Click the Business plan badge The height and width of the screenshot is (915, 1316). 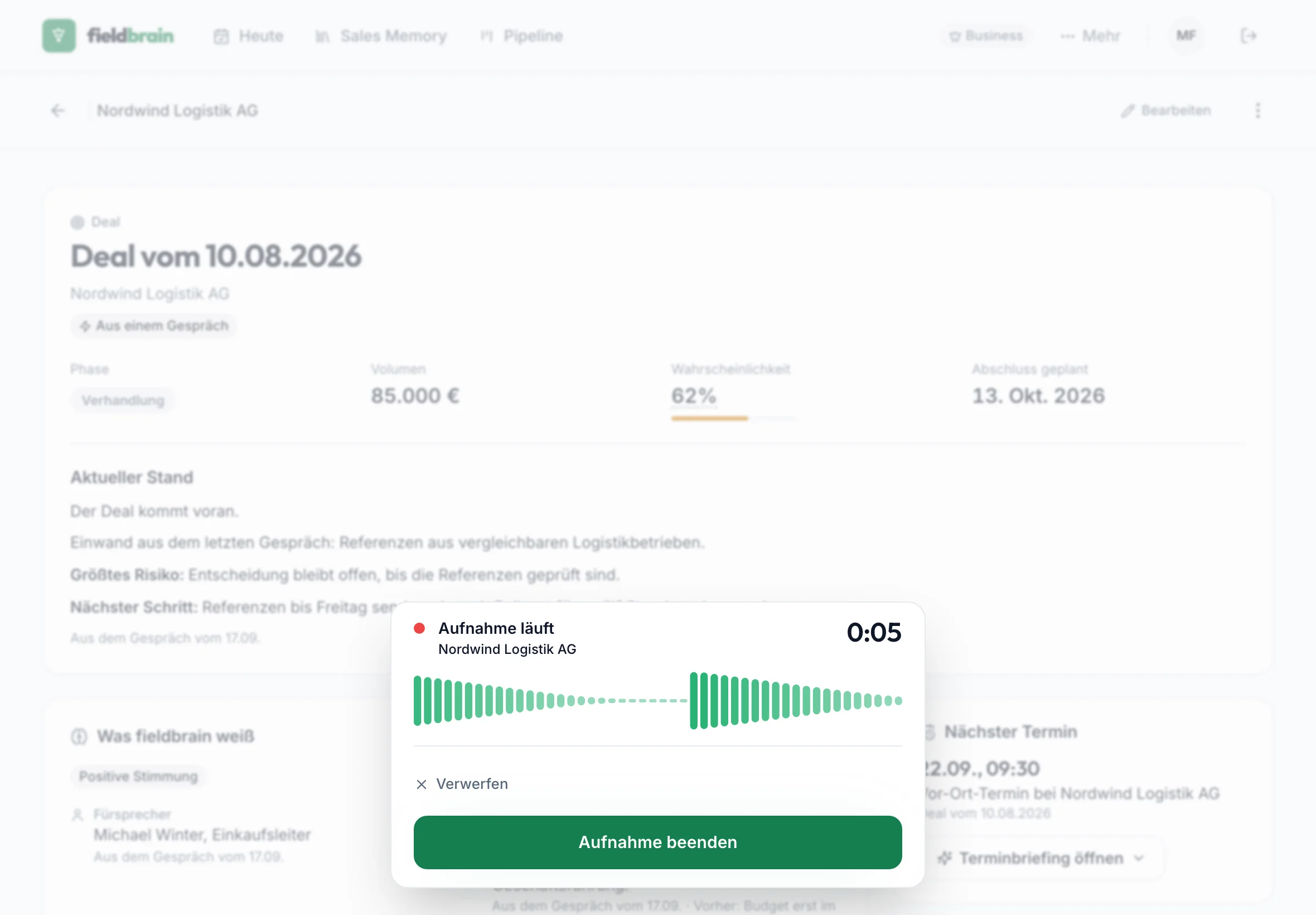[986, 36]
